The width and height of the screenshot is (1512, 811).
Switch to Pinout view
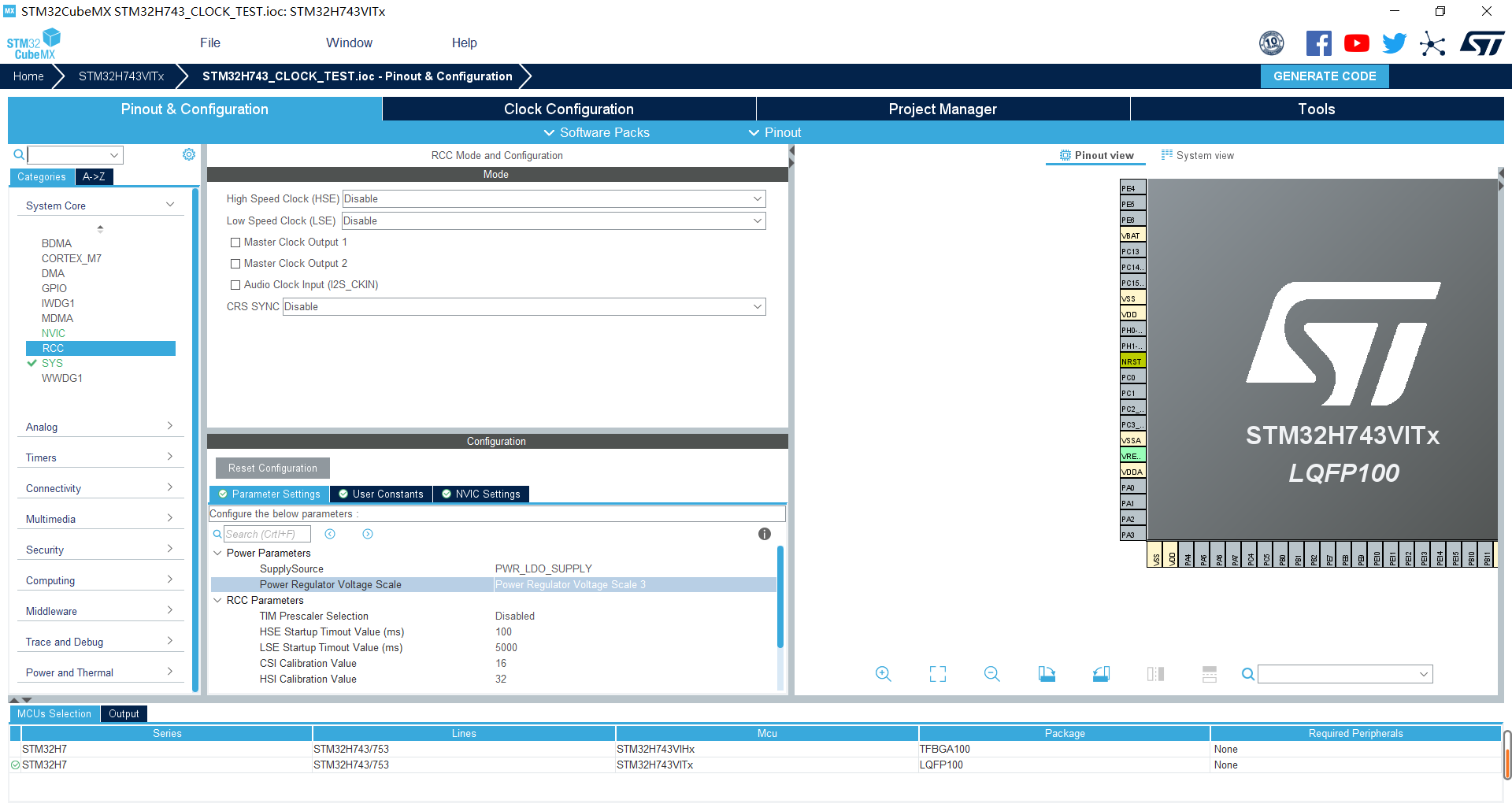tap(1096, 155)
